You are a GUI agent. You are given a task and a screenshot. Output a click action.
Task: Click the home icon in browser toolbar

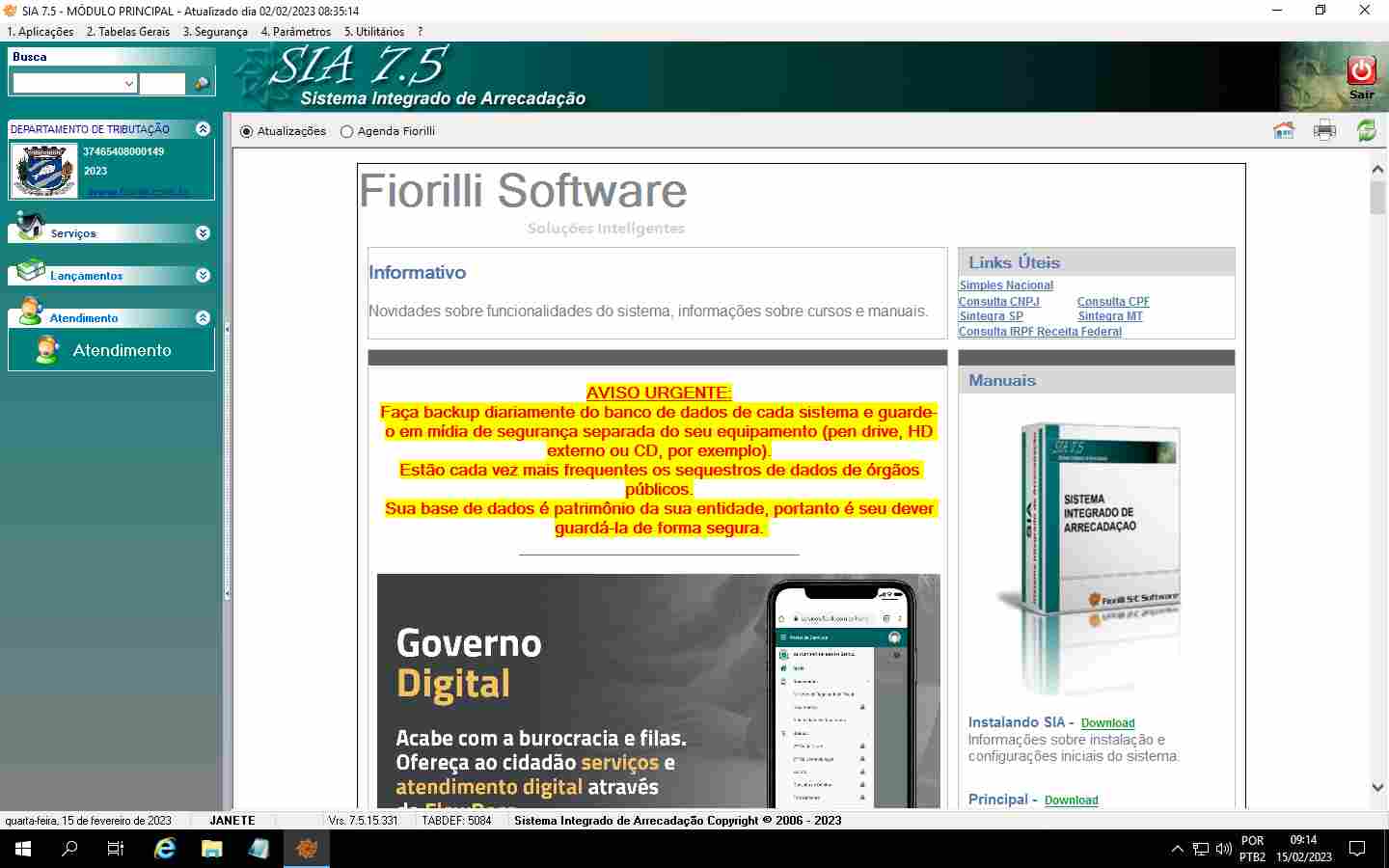click(1283, 131)
